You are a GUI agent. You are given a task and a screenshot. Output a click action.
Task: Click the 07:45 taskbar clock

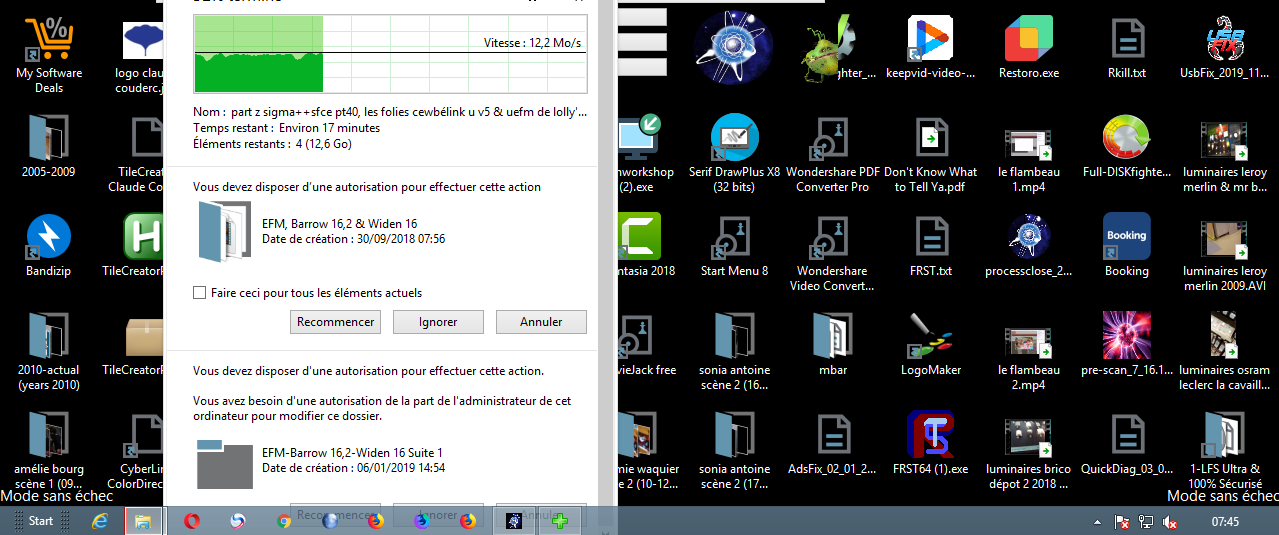pos(1225,522)
